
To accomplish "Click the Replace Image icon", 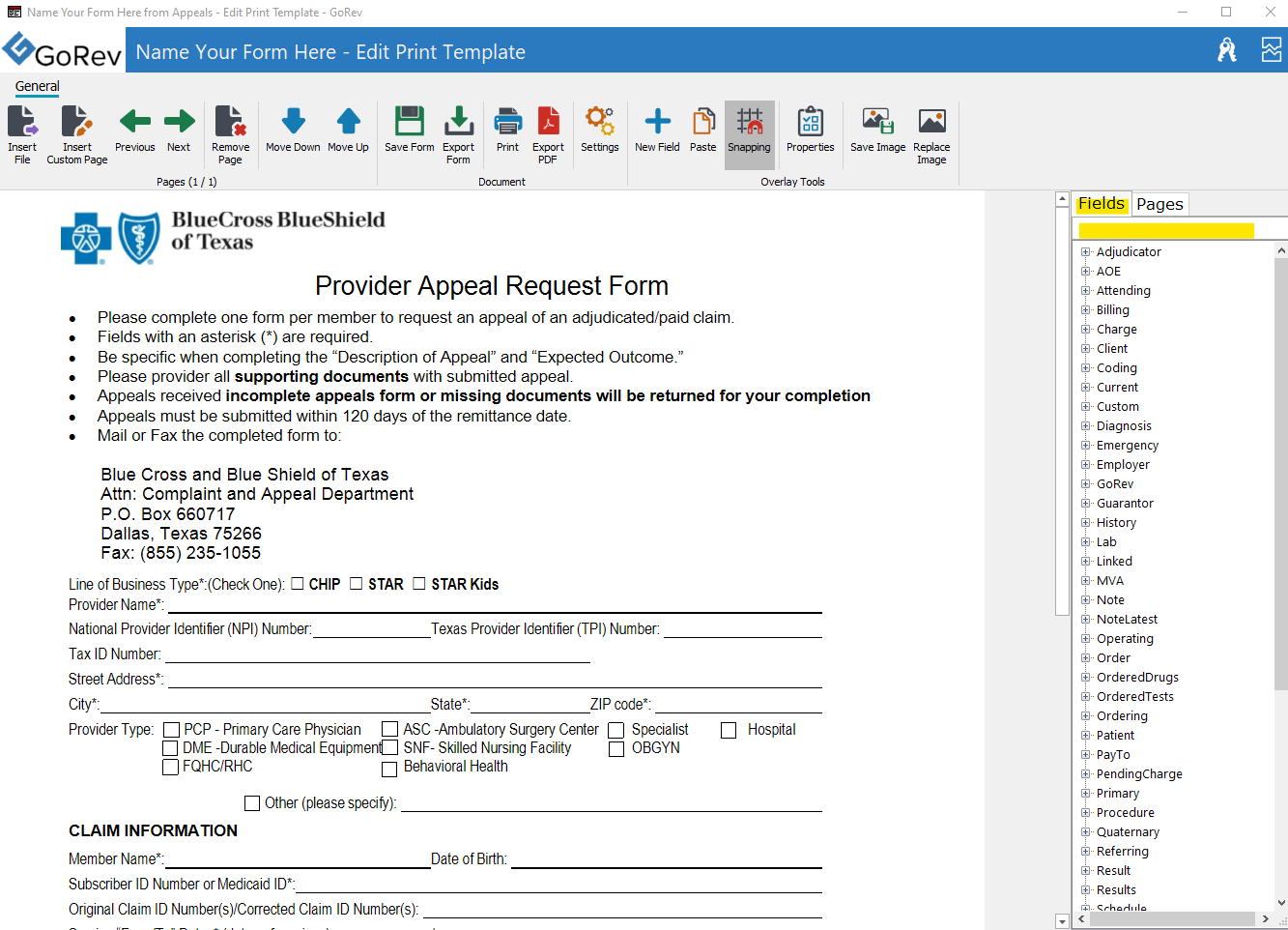I will click(931, 121).
